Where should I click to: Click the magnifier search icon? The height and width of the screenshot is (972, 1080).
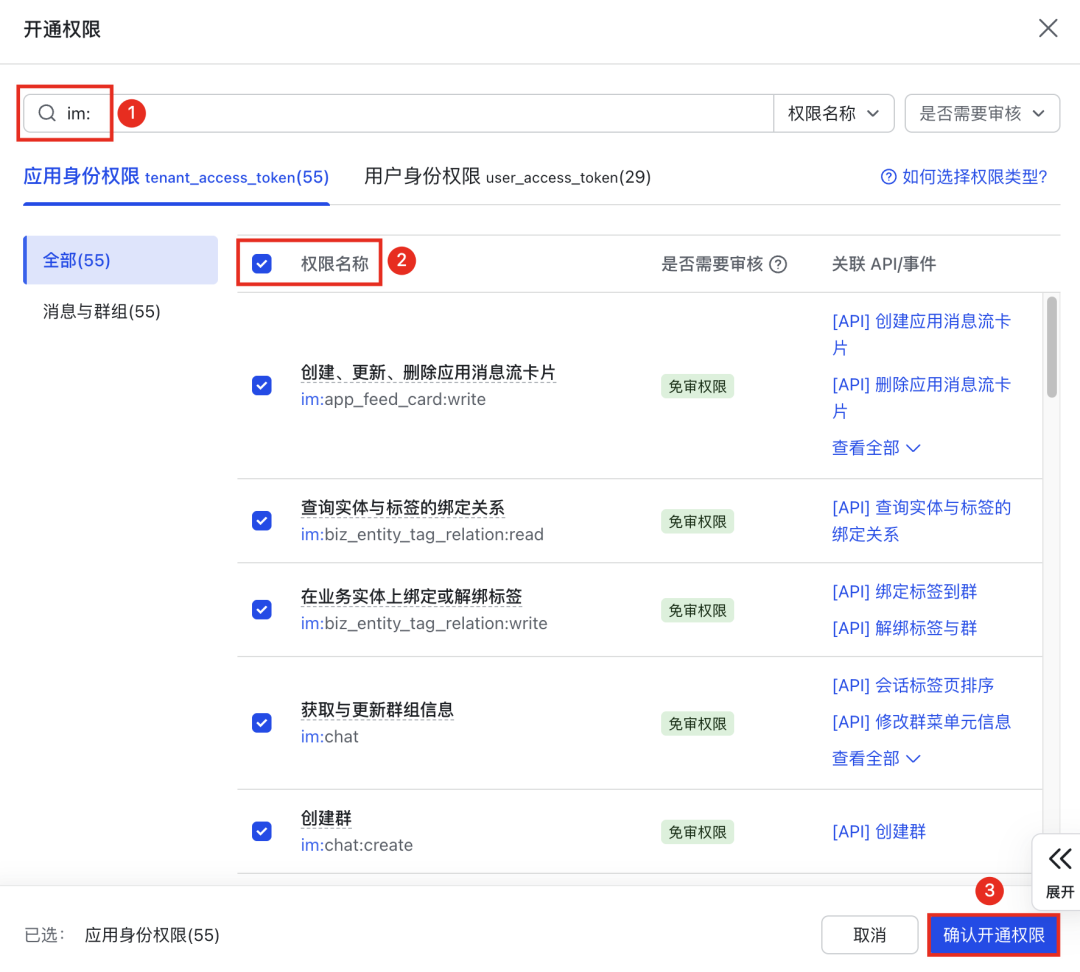click(47, 113)
